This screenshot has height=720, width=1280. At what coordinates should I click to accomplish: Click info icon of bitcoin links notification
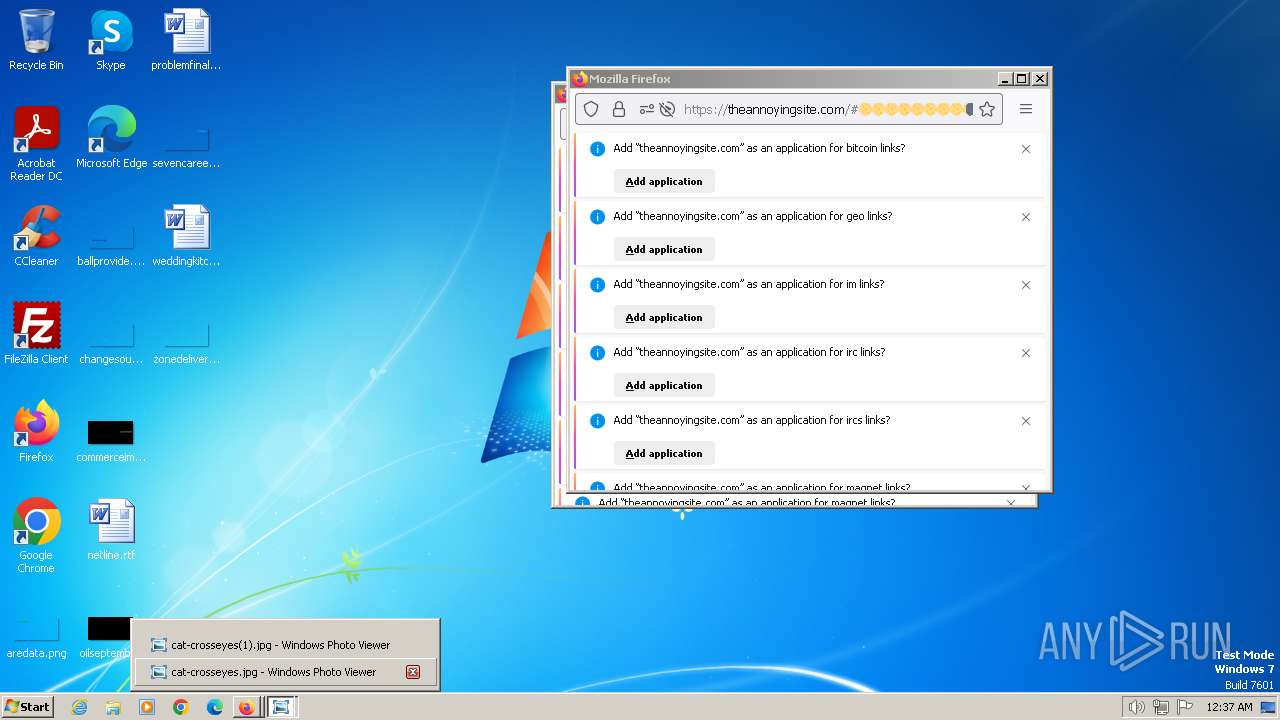click(x=597, y=149)
